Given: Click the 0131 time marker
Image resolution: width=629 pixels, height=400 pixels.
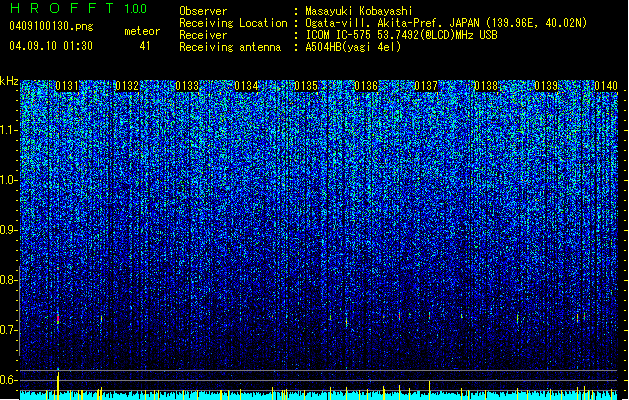Looking at the screenshot, I should coord(67,86).
